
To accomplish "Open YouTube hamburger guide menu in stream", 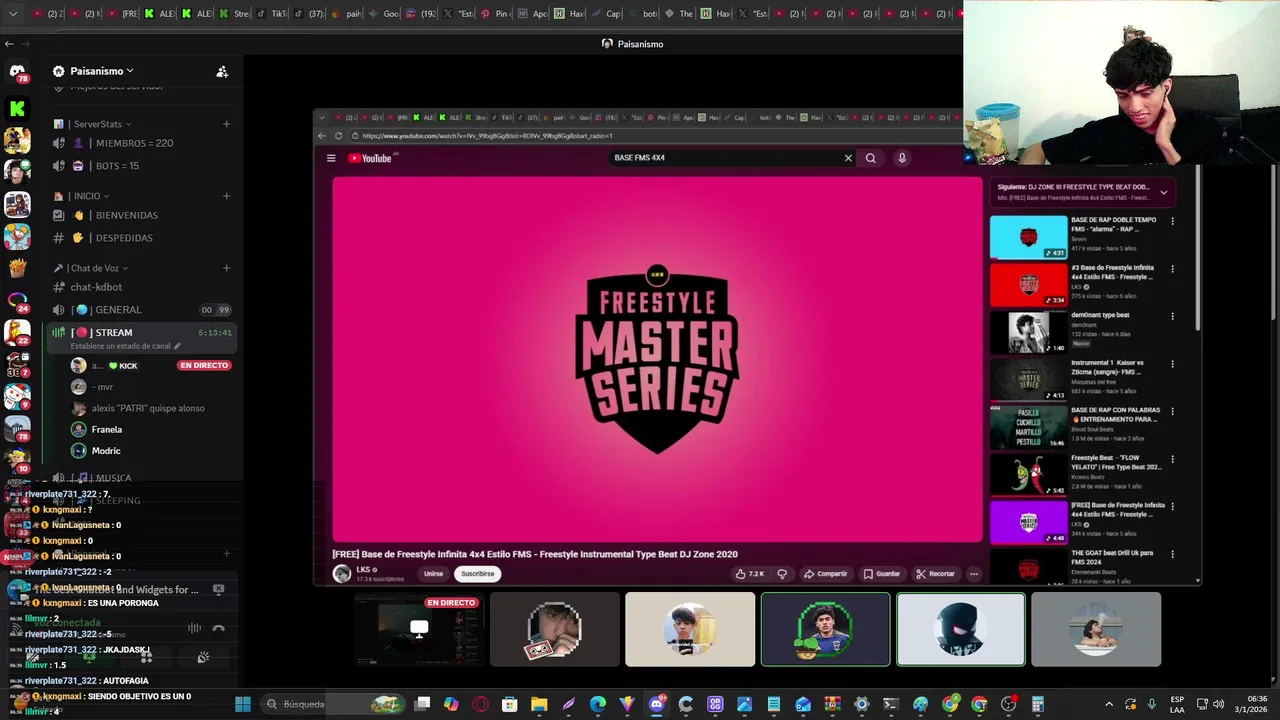I will coord(331,158).
